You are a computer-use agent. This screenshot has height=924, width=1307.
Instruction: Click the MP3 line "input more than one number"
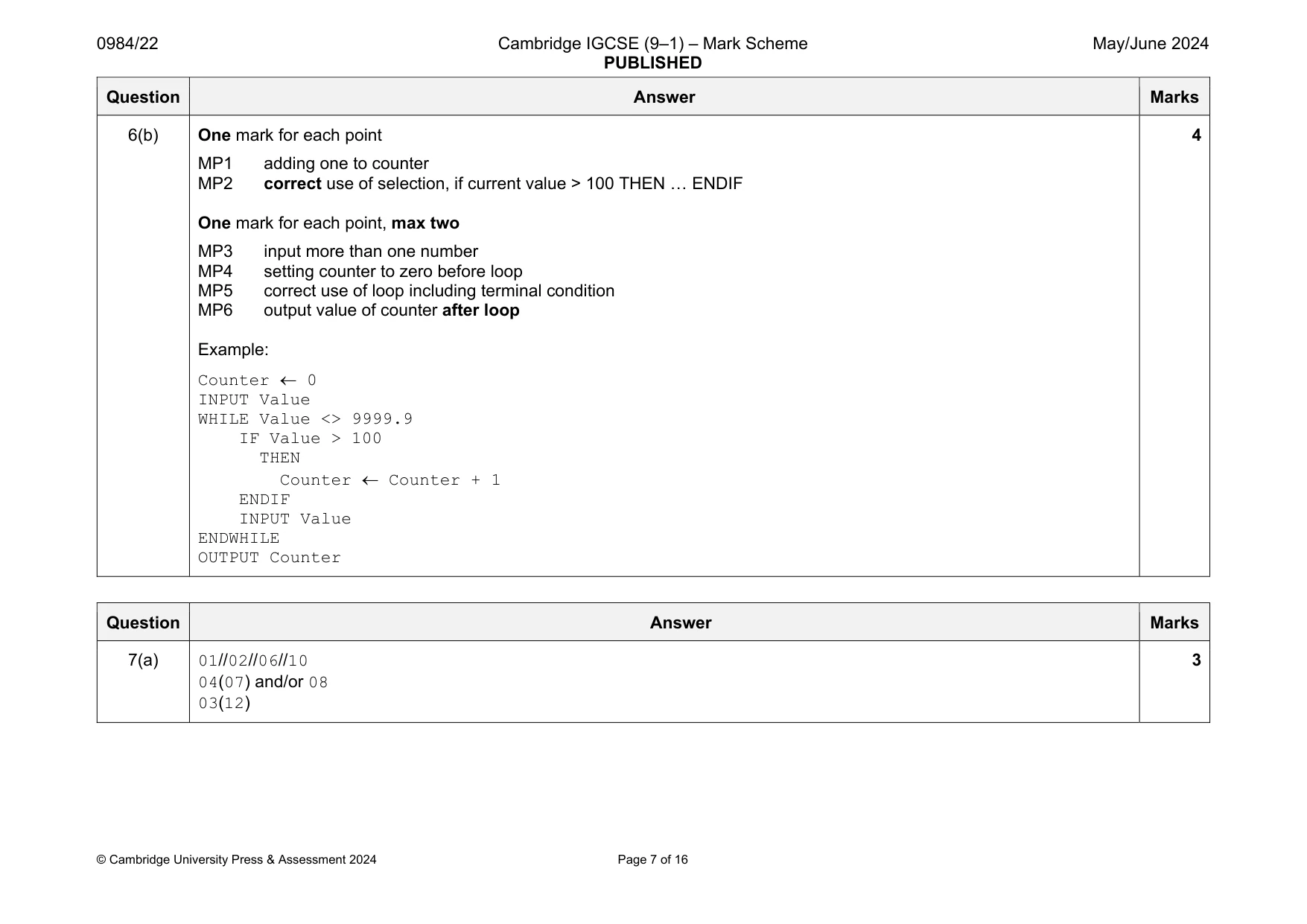(x=338, y=252)
